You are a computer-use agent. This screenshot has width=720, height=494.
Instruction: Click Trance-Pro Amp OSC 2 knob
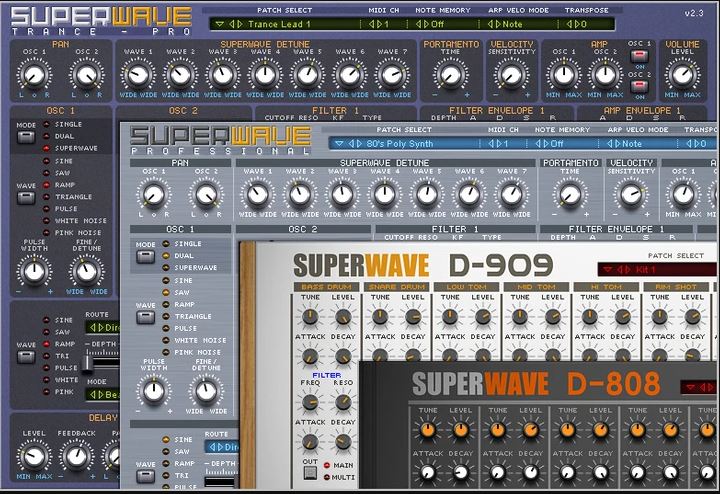click(x=605, y=75)
